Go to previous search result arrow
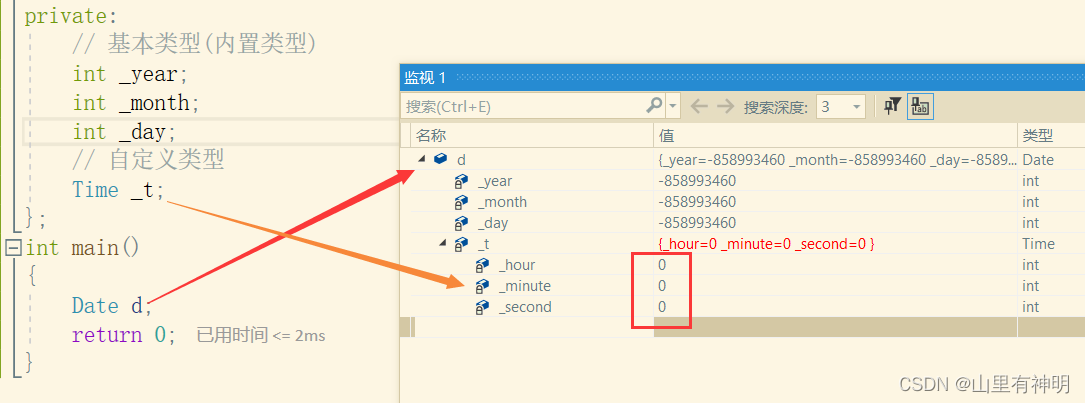Image resolution: width=1085 pixels, height=403 pixels. tap(700, 107)
